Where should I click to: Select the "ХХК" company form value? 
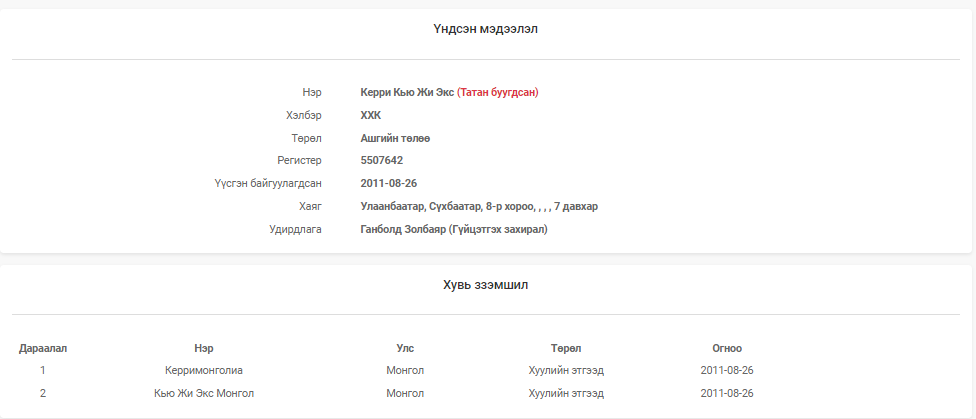click(371, 115)
